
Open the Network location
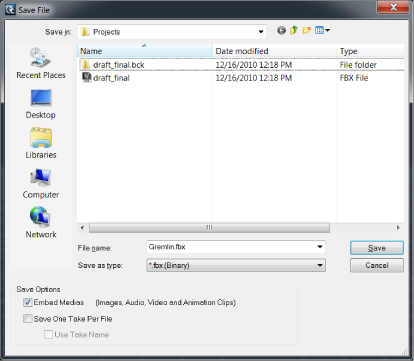point(41,223)
